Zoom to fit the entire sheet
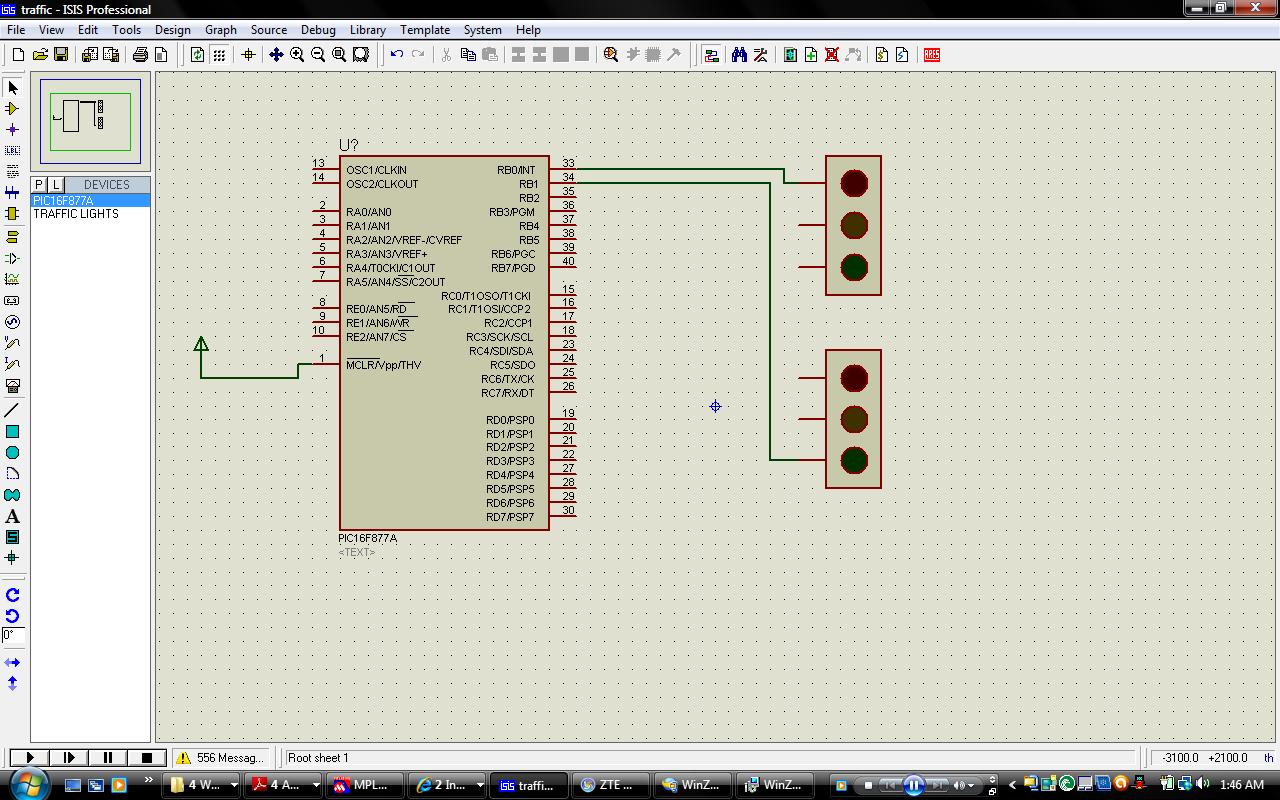The height and width of the screenshot is (800, 1280). pos(339,55)
